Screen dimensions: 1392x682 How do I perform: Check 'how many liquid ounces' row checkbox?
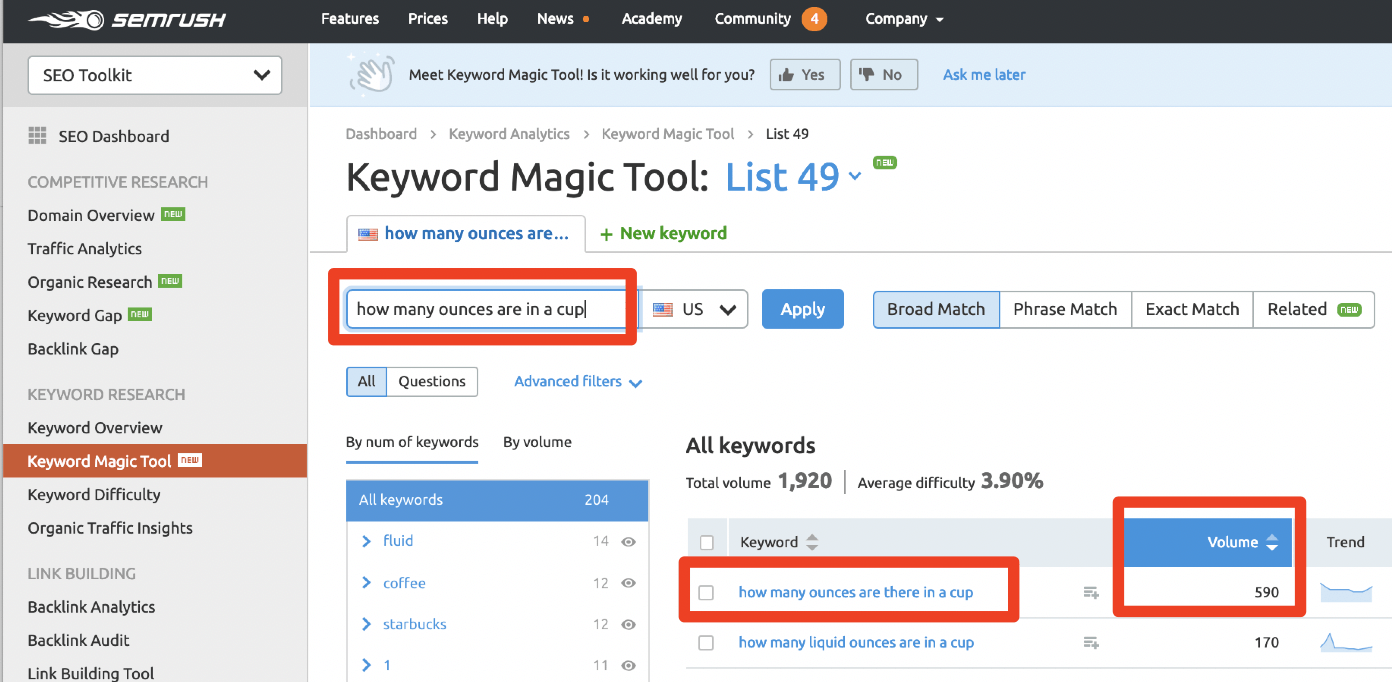pyautogui.click(x=706, y=643)
